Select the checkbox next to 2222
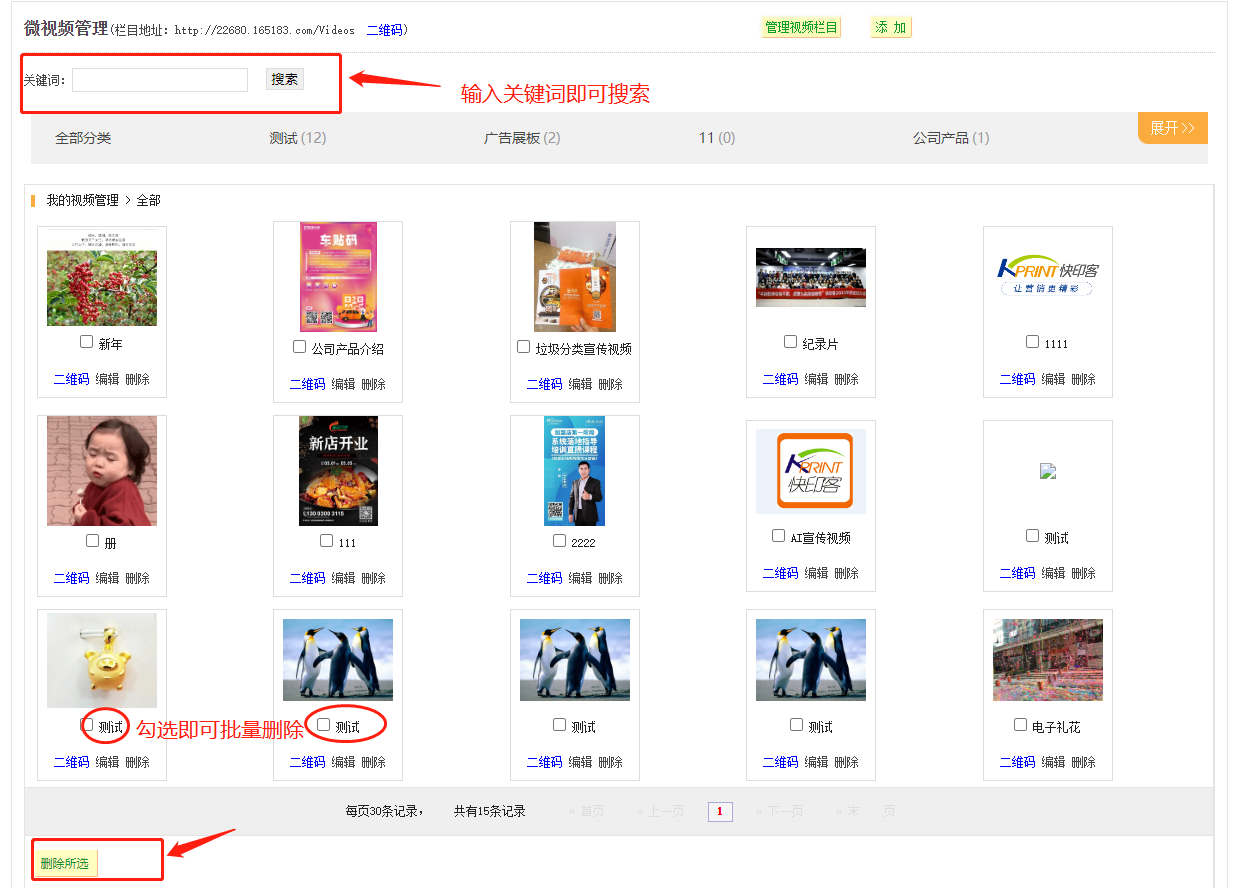The image size is (1249, 888). [x=559, y=541]
